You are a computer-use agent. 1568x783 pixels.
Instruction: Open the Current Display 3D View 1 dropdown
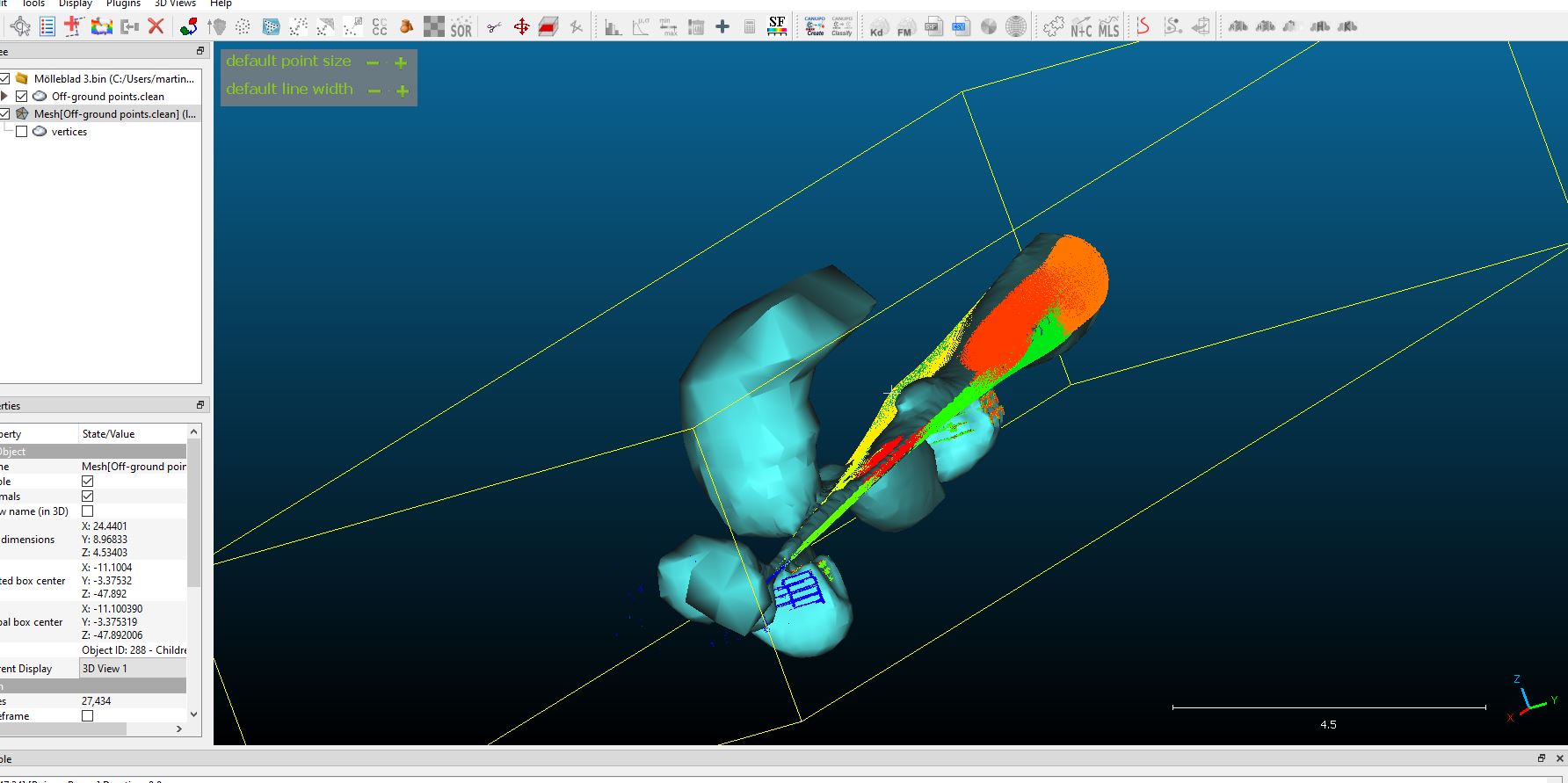[x=132, y=669]
